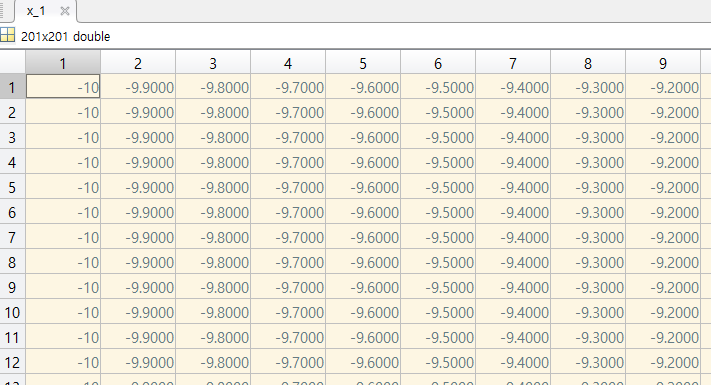
Task: Click cell -9.8000 in row 12
Action: (x=213, y=361)
